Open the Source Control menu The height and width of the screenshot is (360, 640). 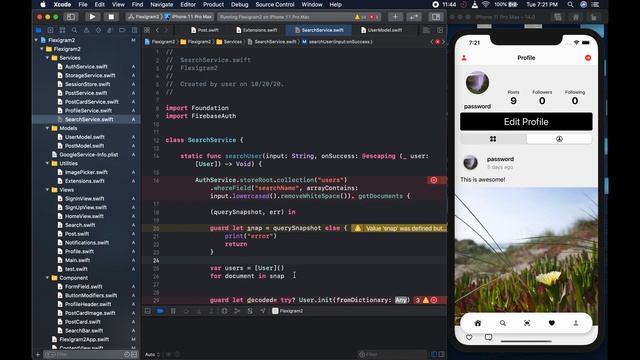click(x=275, y=4)
